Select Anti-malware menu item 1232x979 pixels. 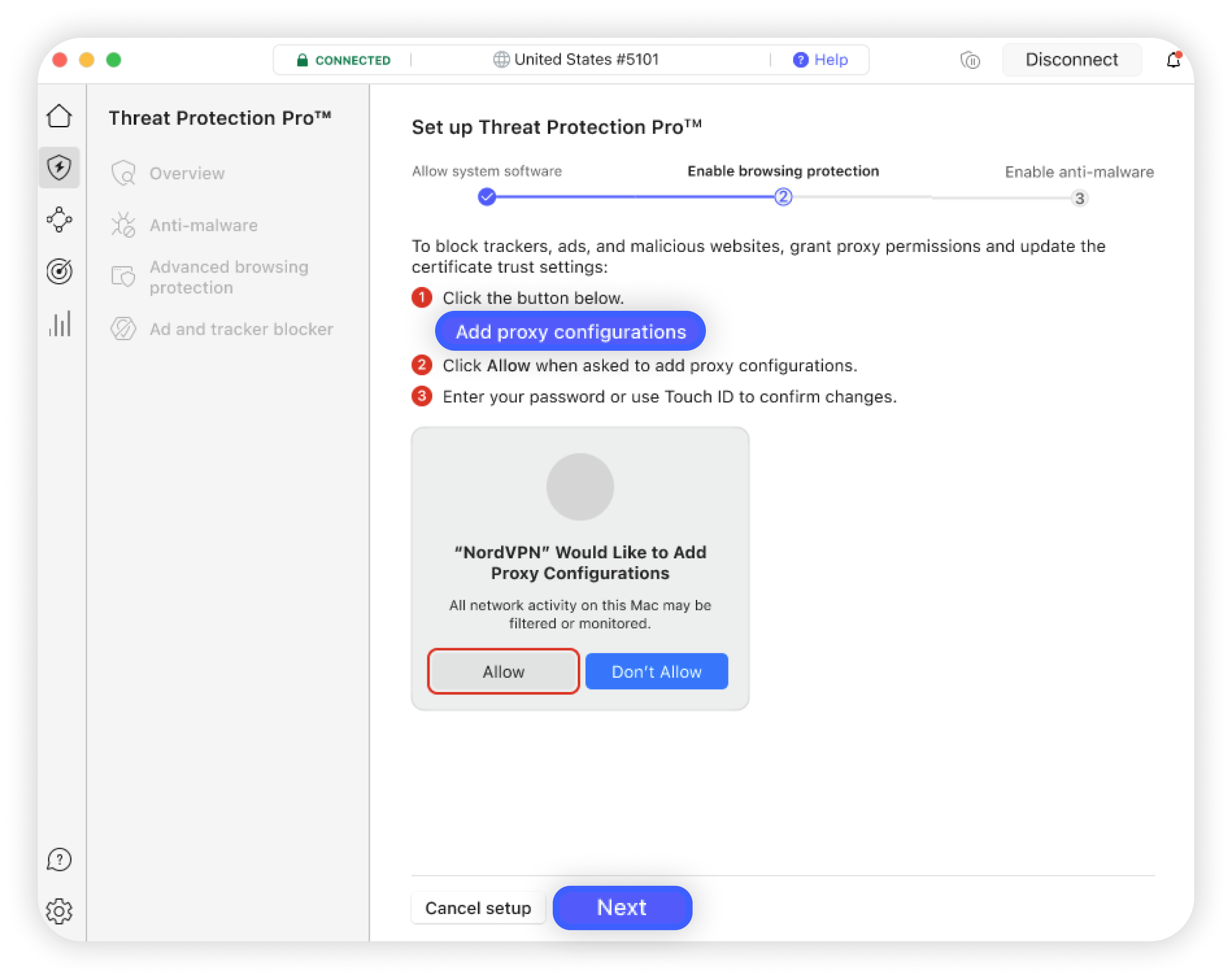(x=204, y=225)
